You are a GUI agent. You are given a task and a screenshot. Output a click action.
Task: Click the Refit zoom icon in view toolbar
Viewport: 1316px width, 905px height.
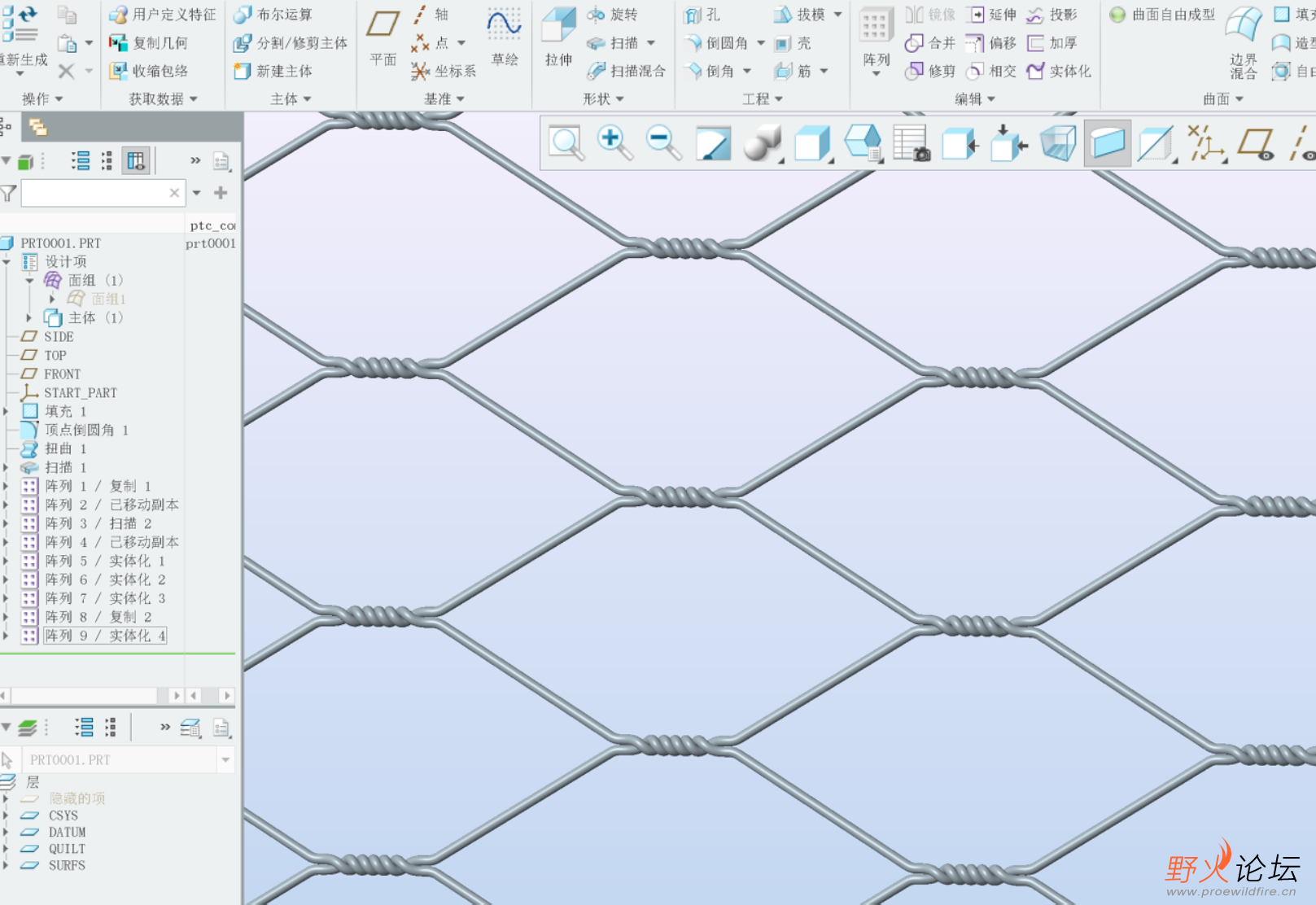click(566, 143)
